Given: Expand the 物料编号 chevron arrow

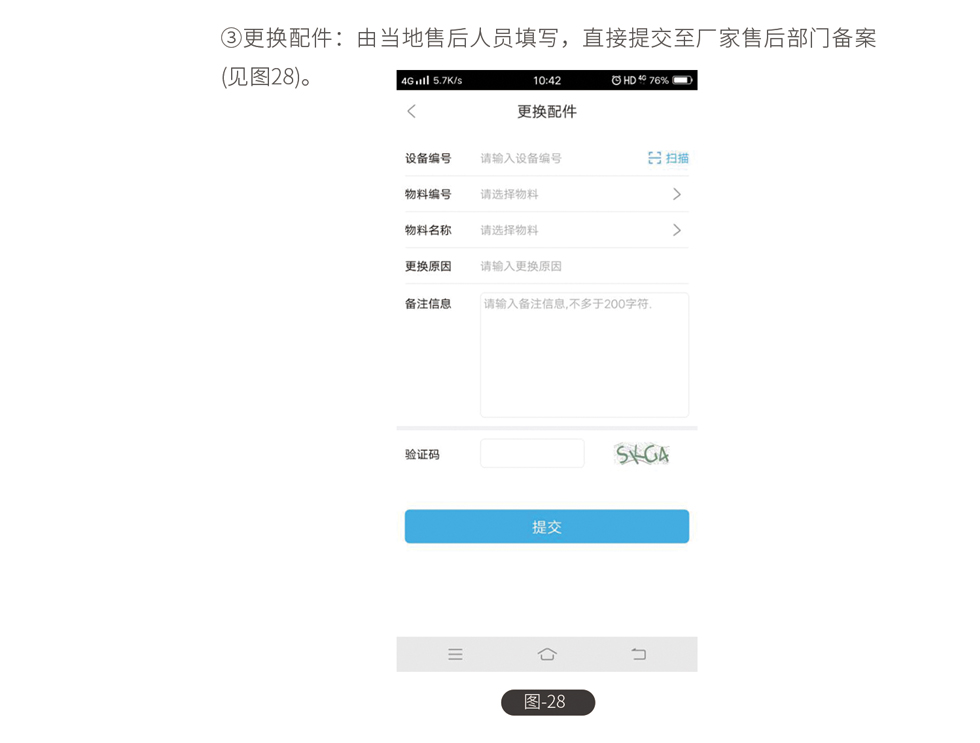Looking at the screenshot, I should (x=677, y=194).
